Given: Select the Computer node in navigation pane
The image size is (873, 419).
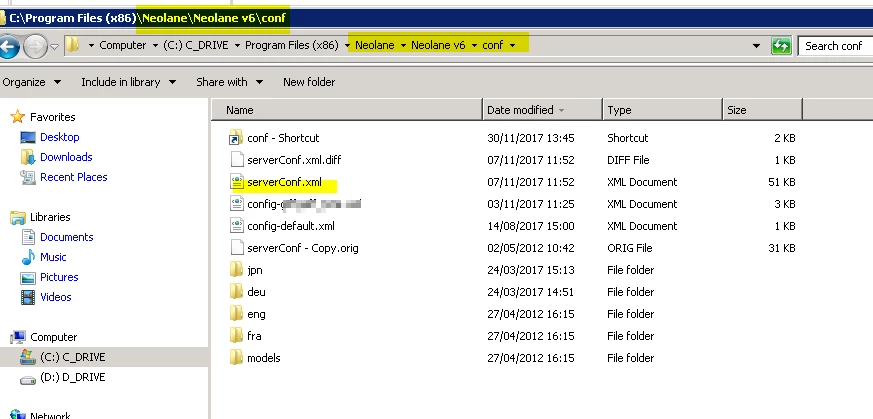Looking at the screenshot, I should [x=53, y=337].
